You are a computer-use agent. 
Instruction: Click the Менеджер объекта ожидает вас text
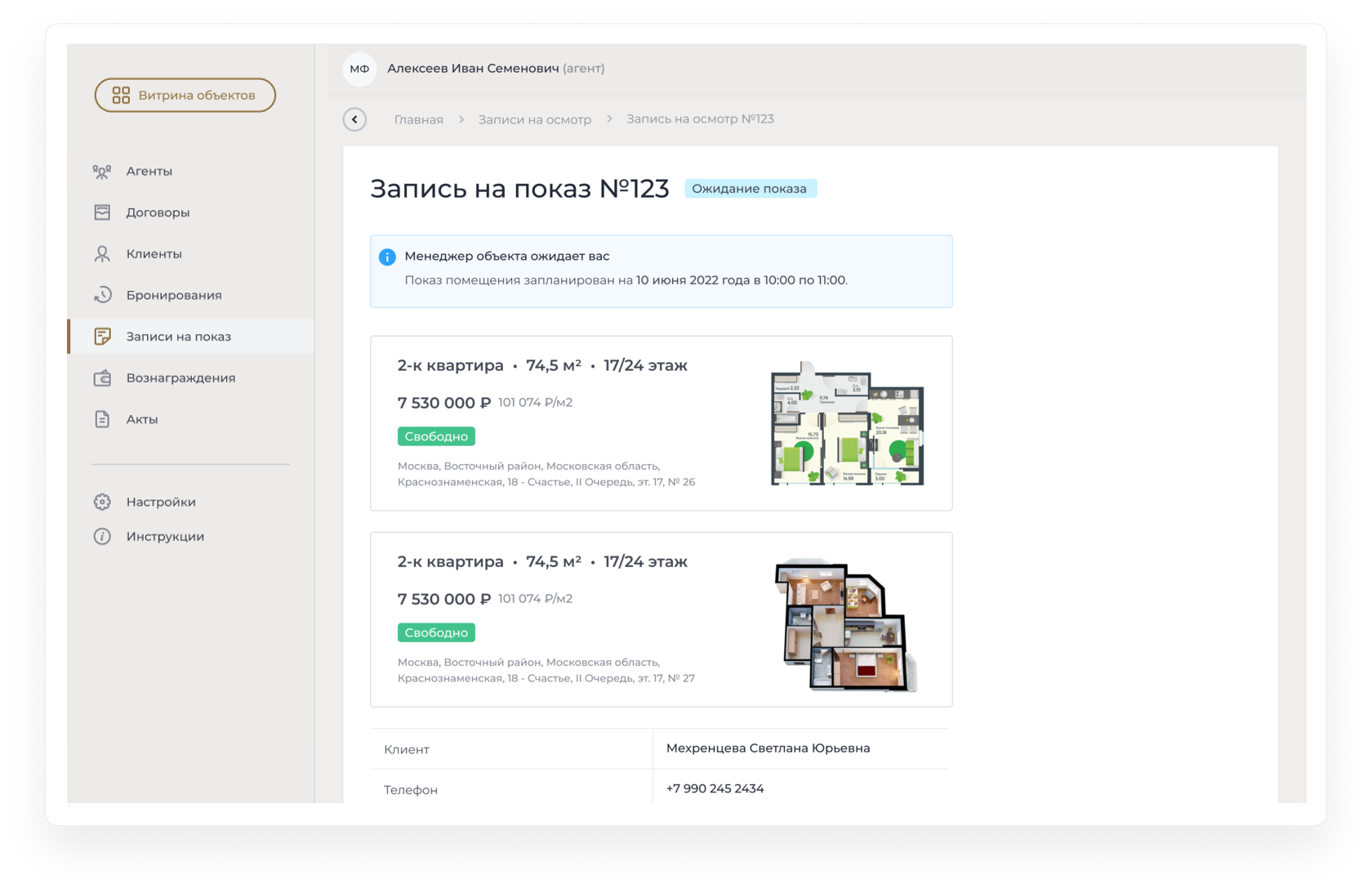pos(507,257)
